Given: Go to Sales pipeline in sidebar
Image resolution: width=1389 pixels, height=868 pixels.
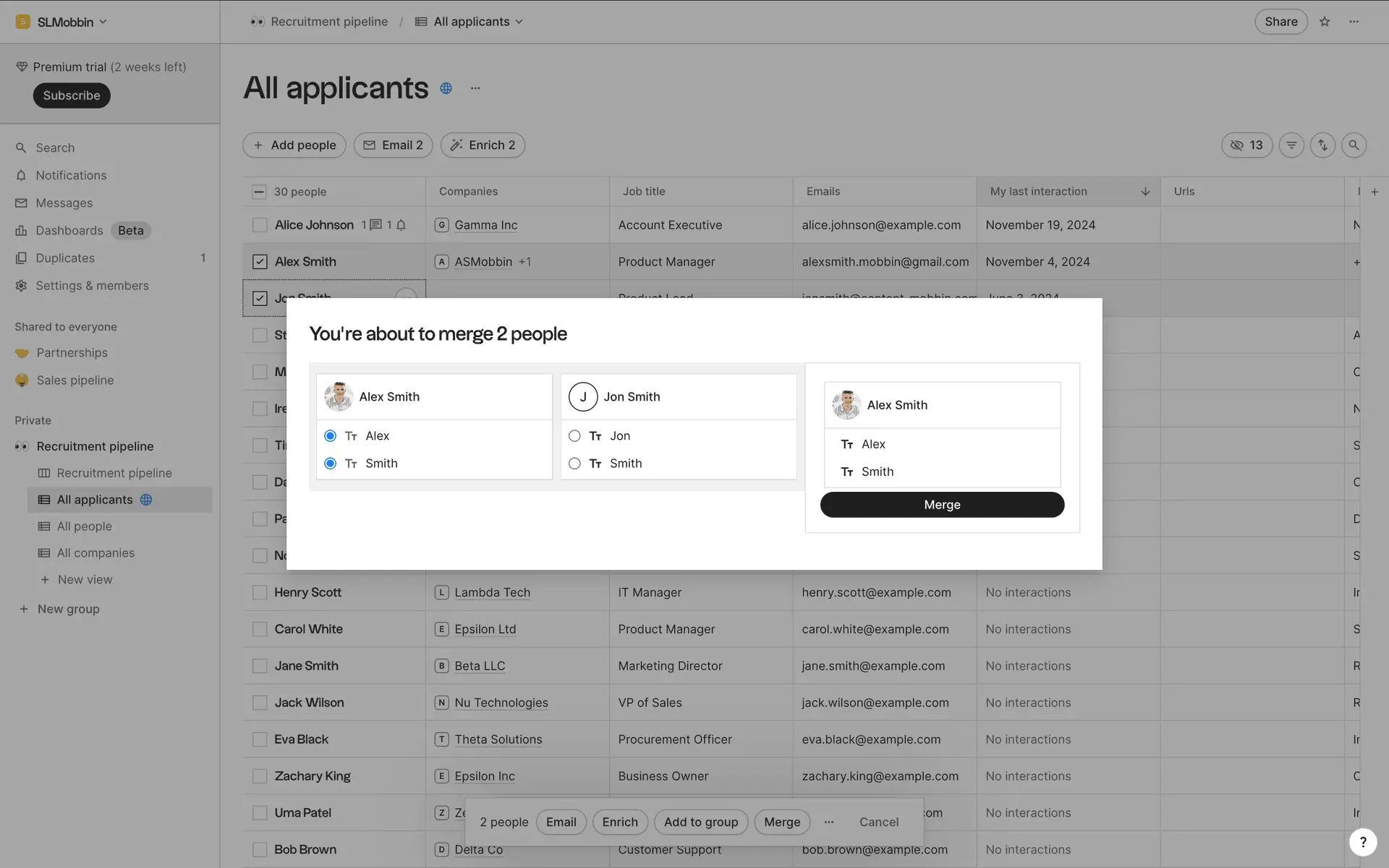Looking at the screenshot, I should point(75,380).
